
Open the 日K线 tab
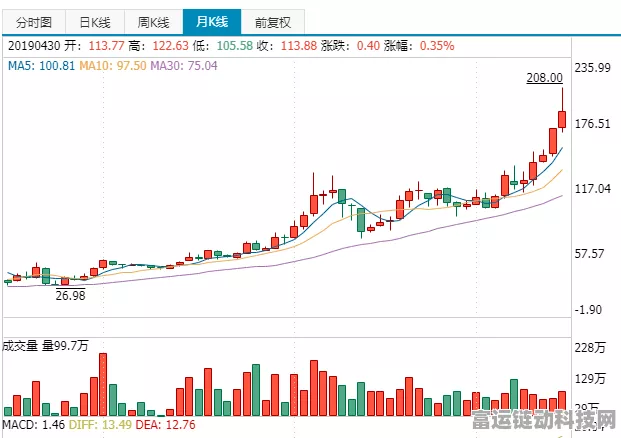pyautogui.click(x=95, y=22)
